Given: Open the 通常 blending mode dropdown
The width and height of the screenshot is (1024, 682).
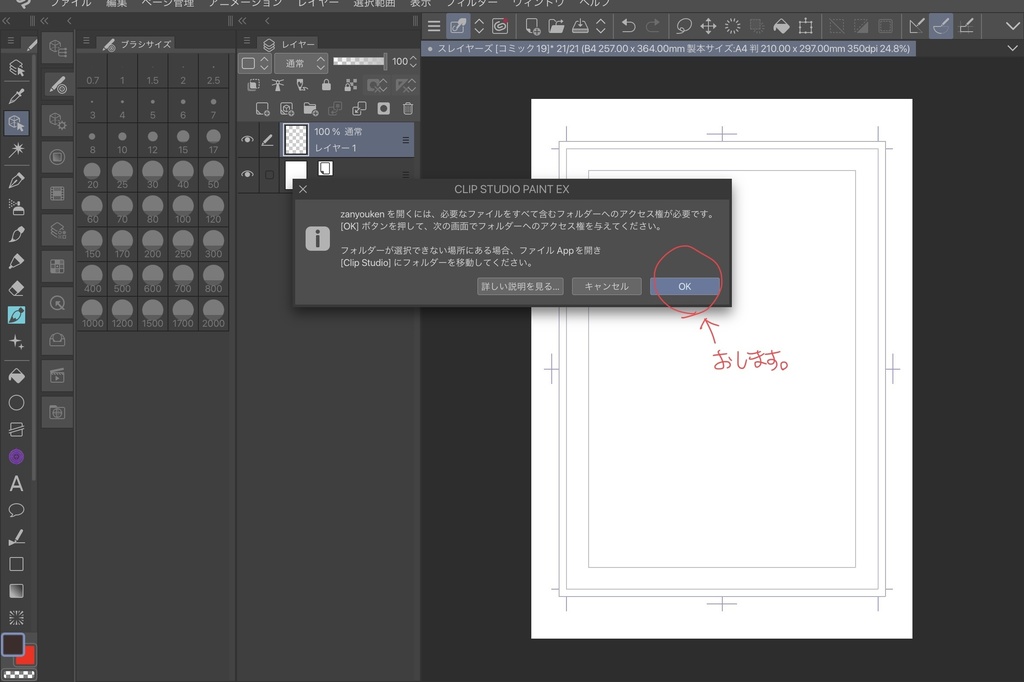Looking at the screenshot, I should tap(301, 63).
